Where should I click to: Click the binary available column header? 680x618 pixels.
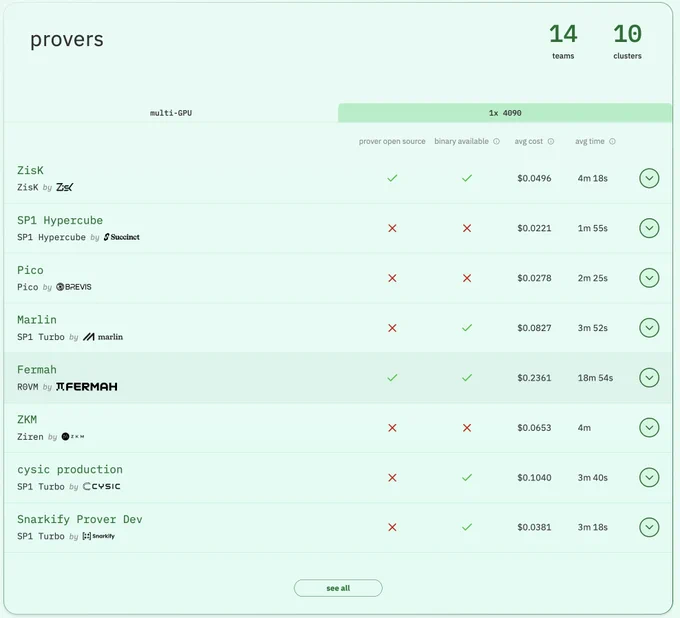tap(461, 141)
